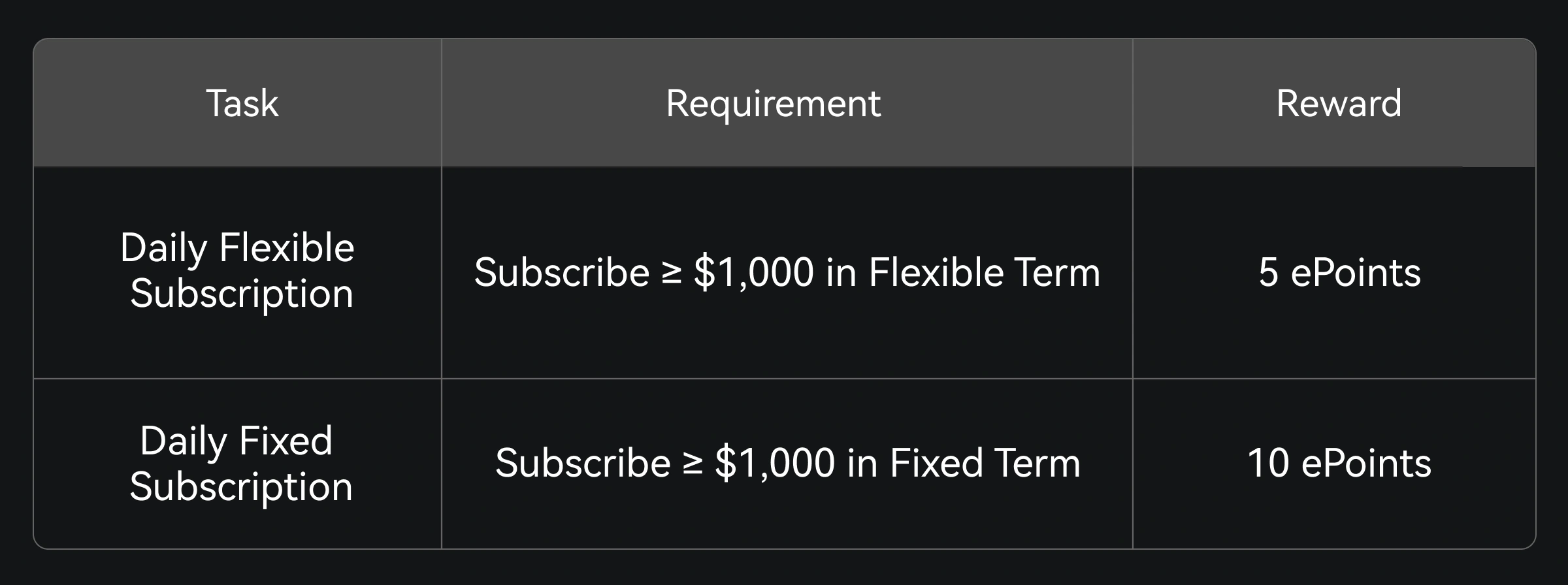The image size is (1568, 585).
Task: Select the Daily Fixed Subscription cell
Action: [238, 464]
